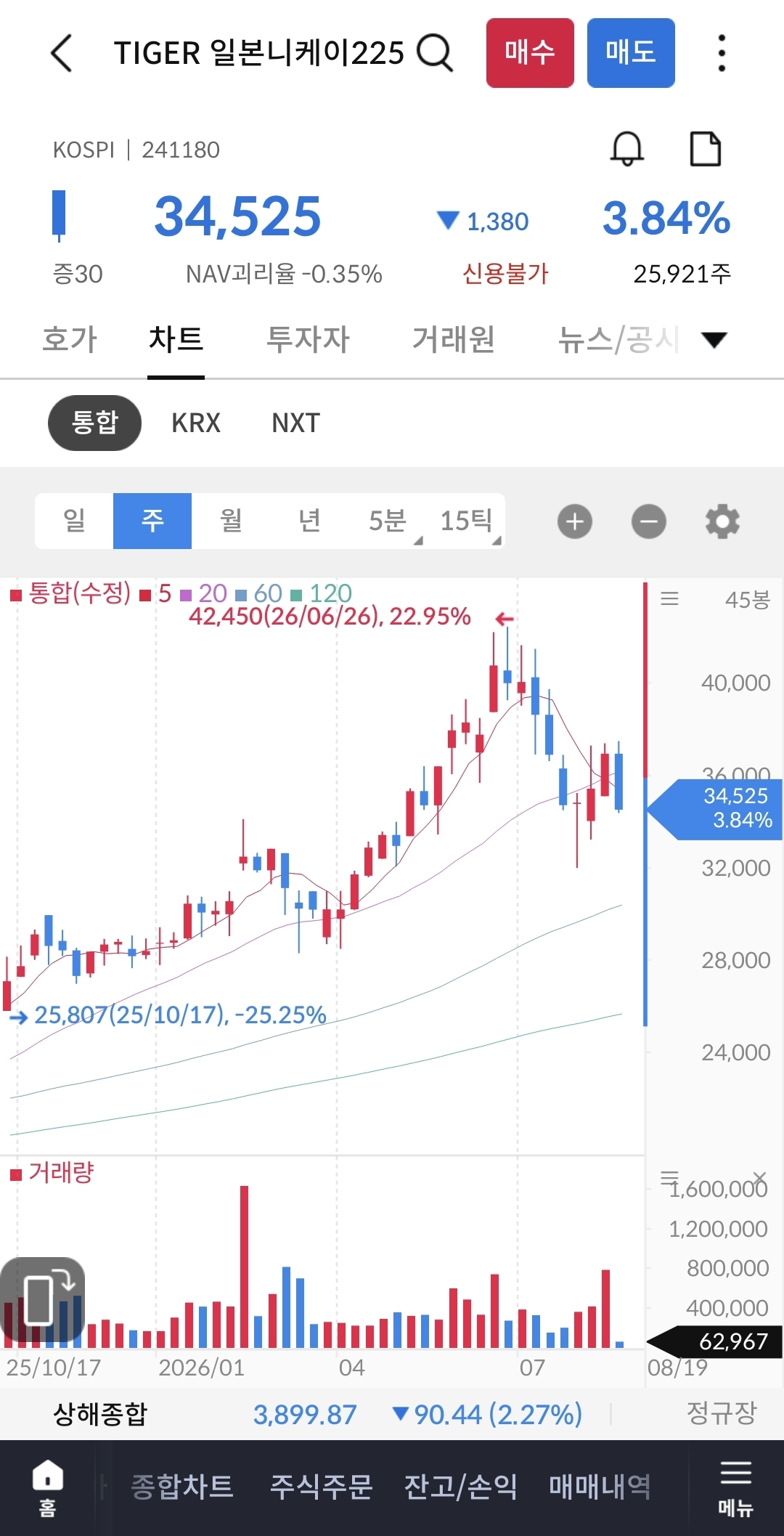Expand more tabs with black triangle

[x=714, y=339]
